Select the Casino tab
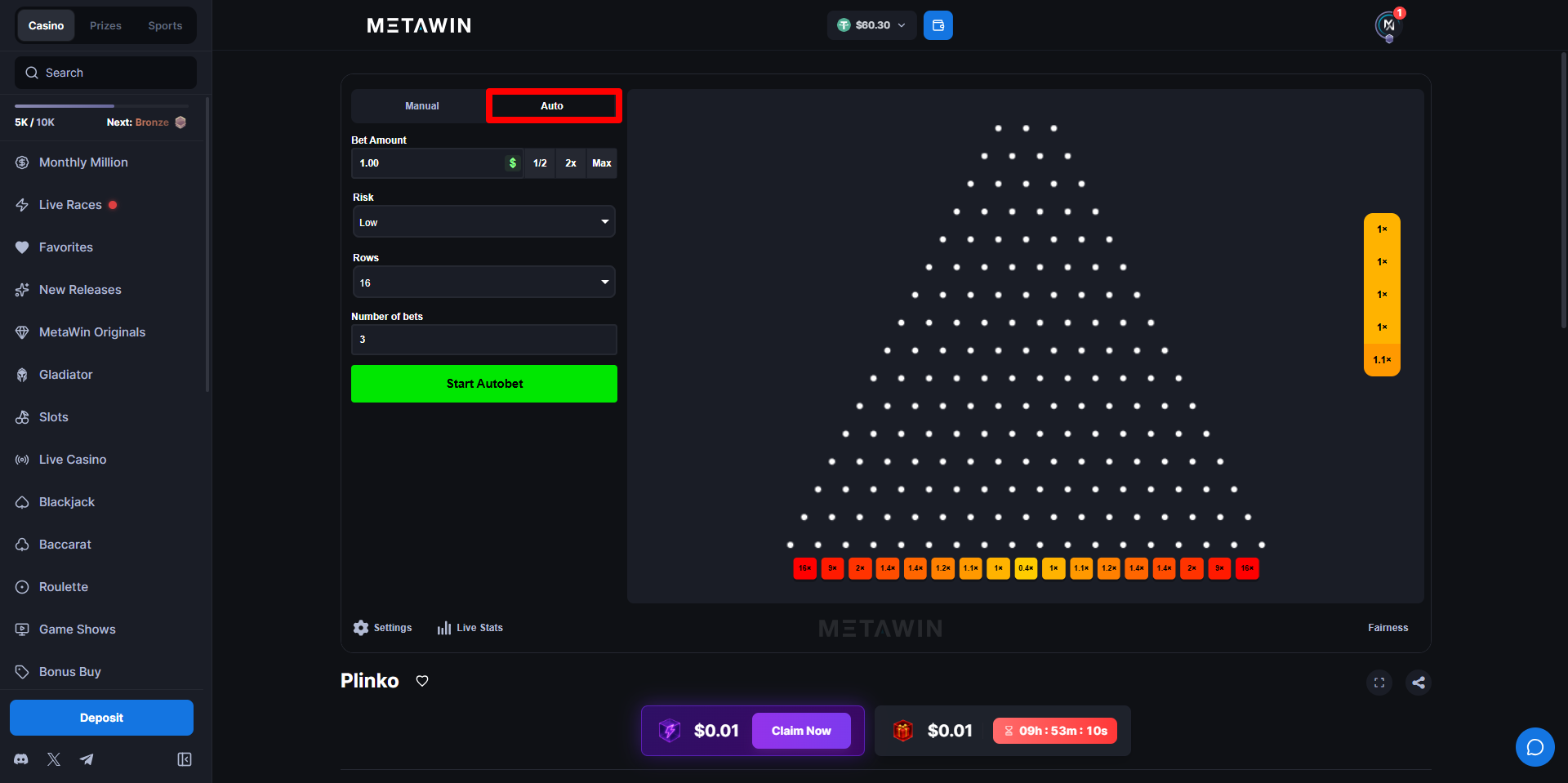 [46, 26]
